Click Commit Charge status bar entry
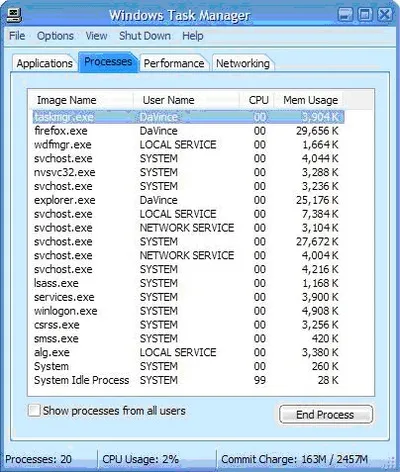This screenshot has width=400, height=472. click(x=294, y=459)
